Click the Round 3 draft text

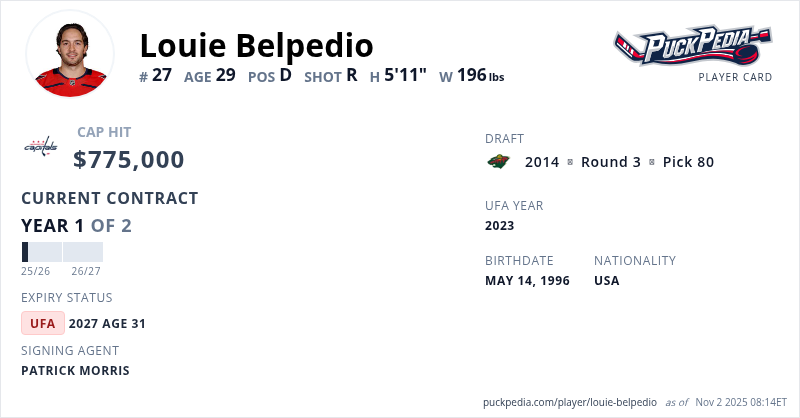[x=610, y=162]
